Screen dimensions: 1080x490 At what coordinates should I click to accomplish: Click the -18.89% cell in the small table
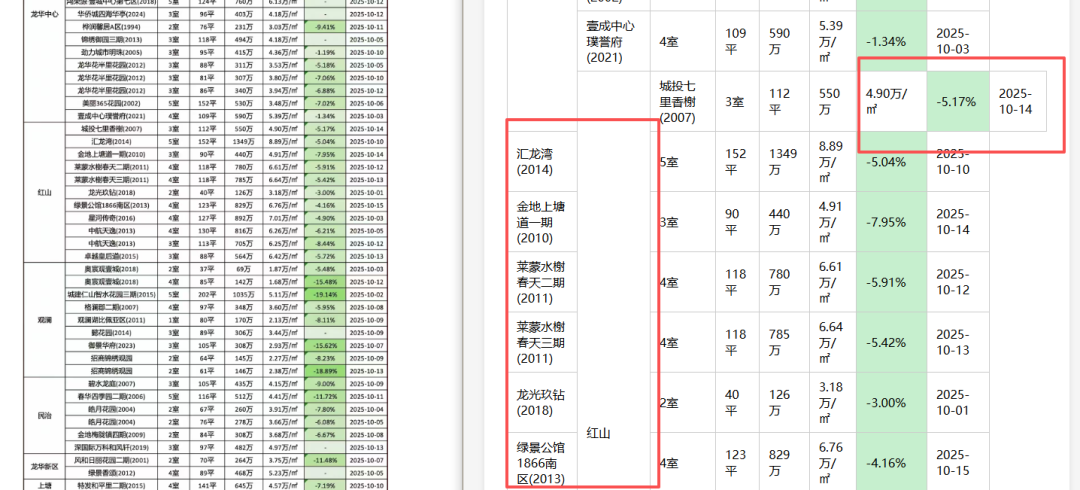click(324, 371)
